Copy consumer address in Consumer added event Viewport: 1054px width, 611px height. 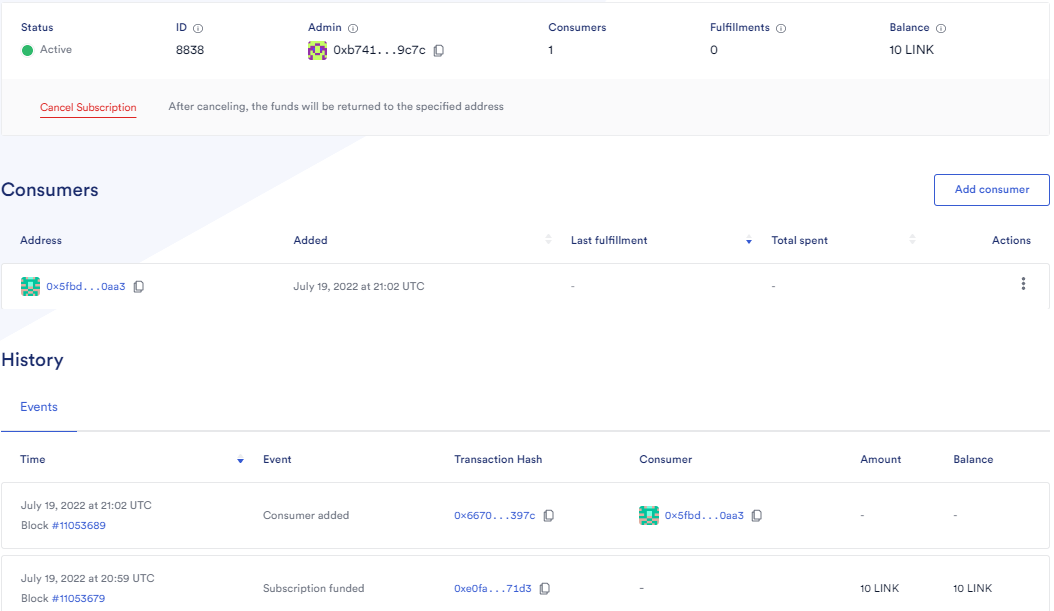click(x=757, y=516)
